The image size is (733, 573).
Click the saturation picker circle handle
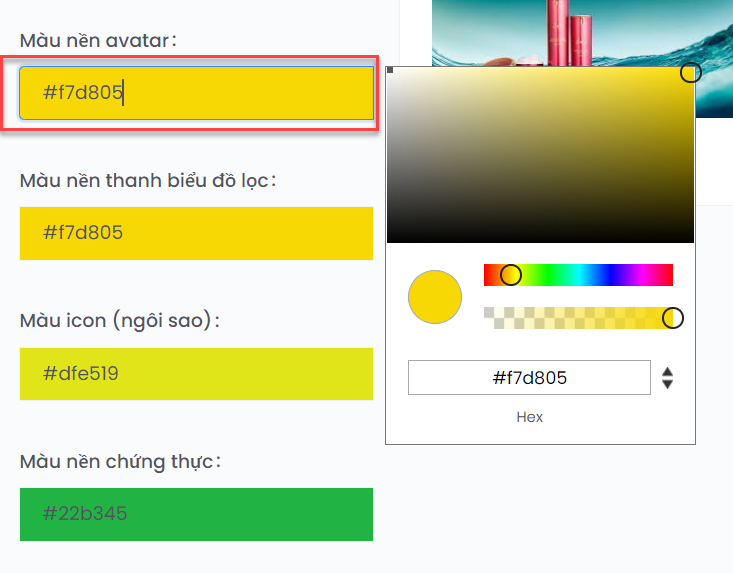click(x=690, y=72)
